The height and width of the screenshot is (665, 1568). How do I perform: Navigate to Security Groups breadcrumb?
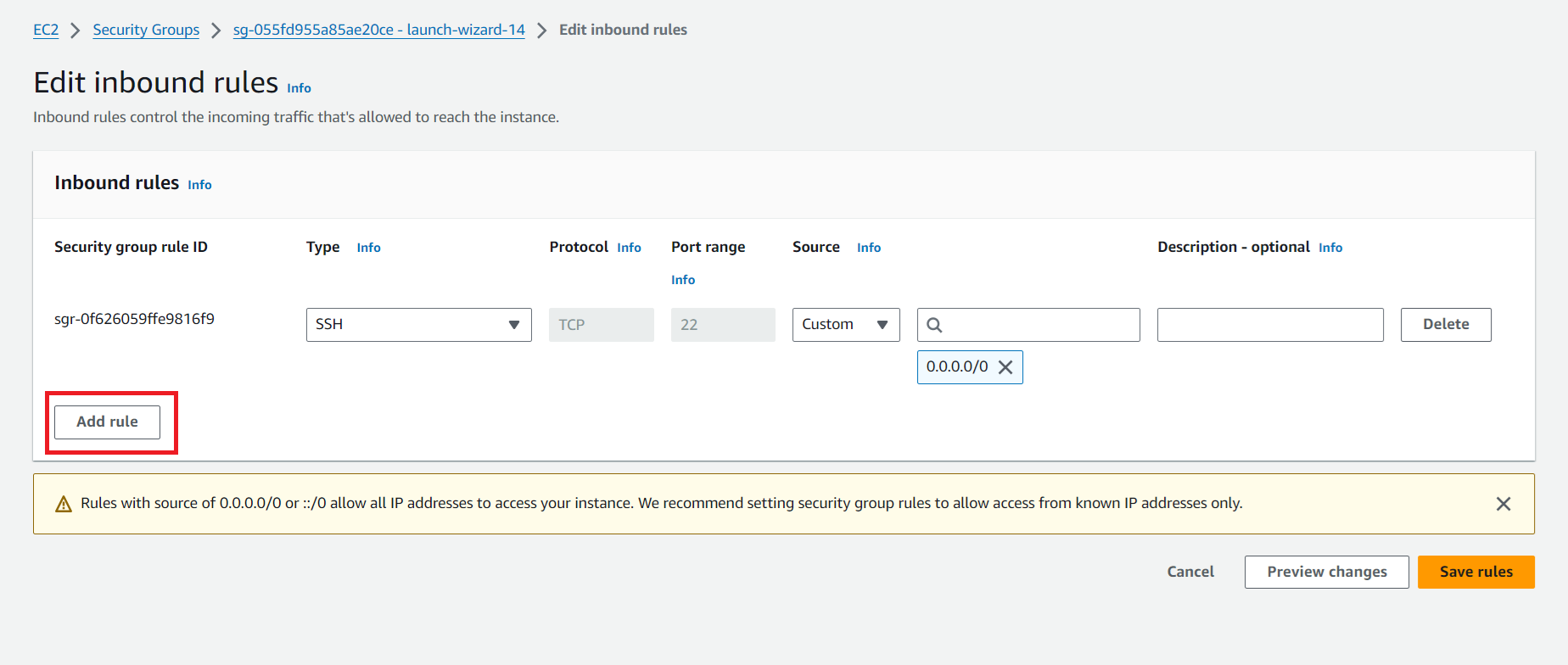(x=146, y=30)
